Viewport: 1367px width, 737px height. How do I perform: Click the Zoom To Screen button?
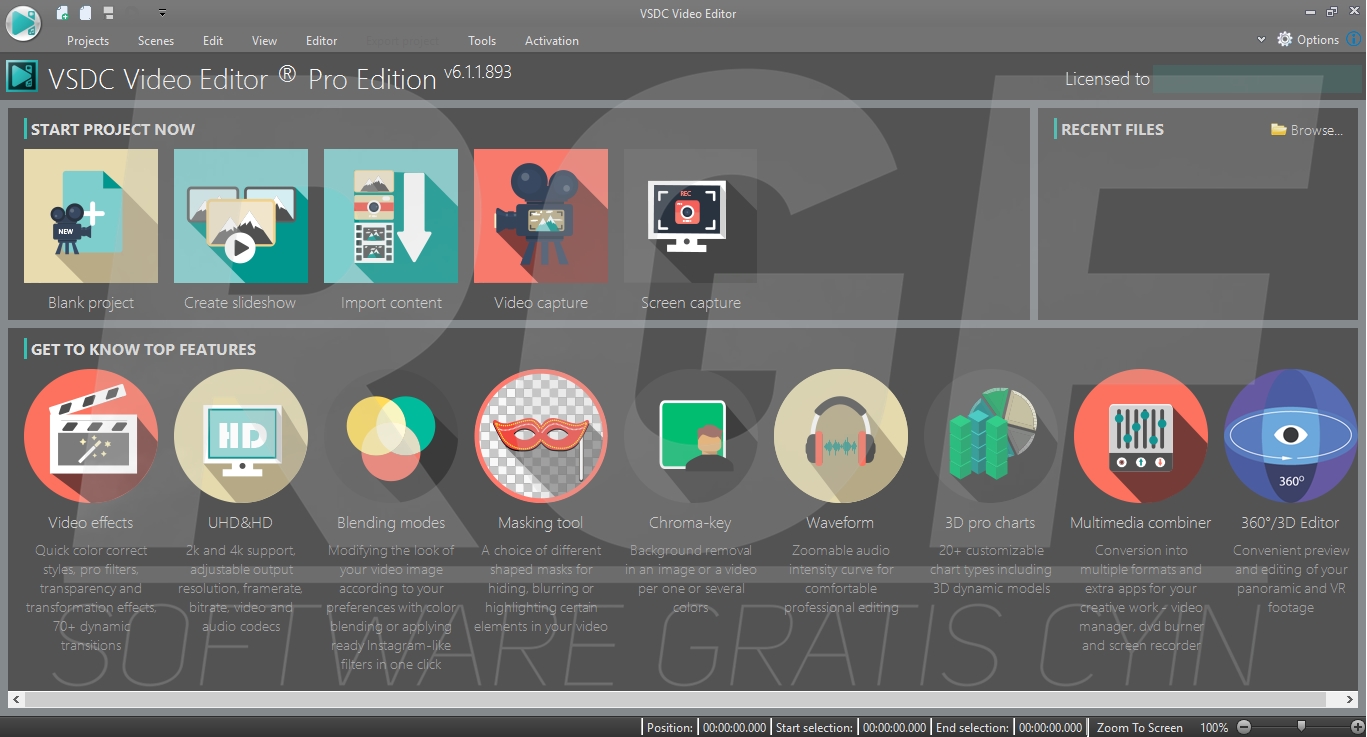[1140, 728]
